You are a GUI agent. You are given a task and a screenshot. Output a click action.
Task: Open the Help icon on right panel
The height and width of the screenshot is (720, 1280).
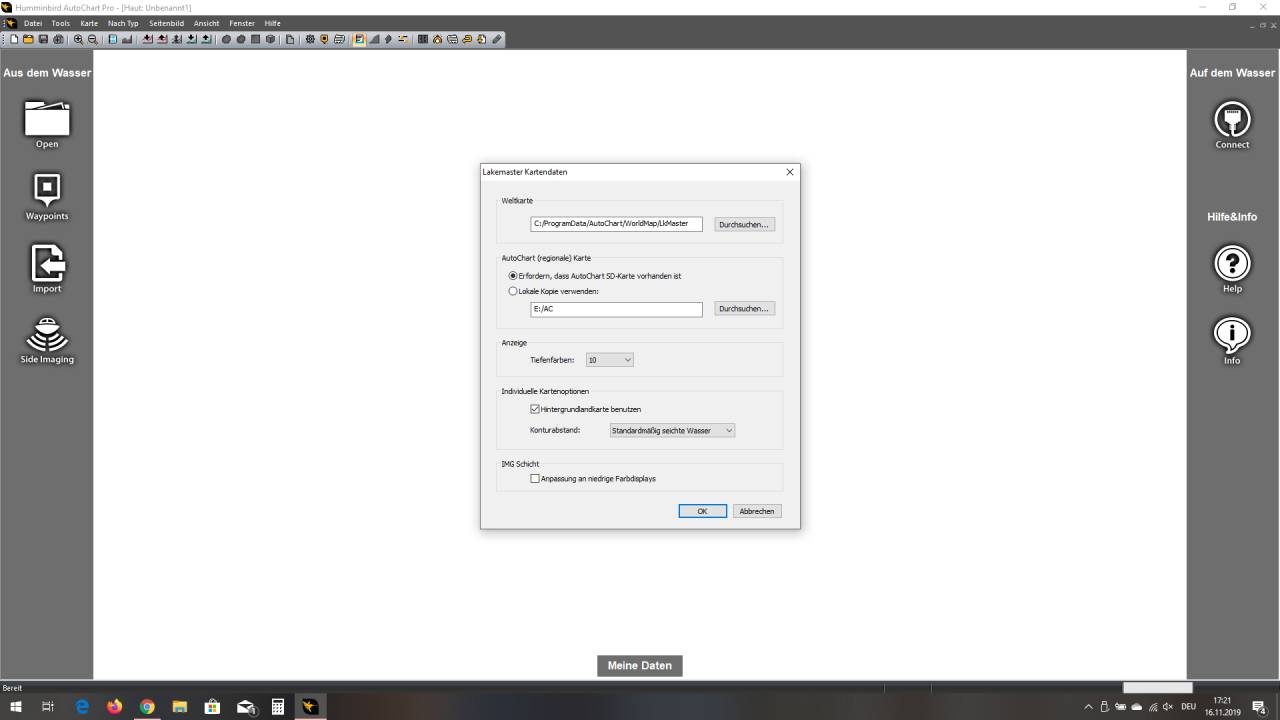click(x=1232, y=264)
